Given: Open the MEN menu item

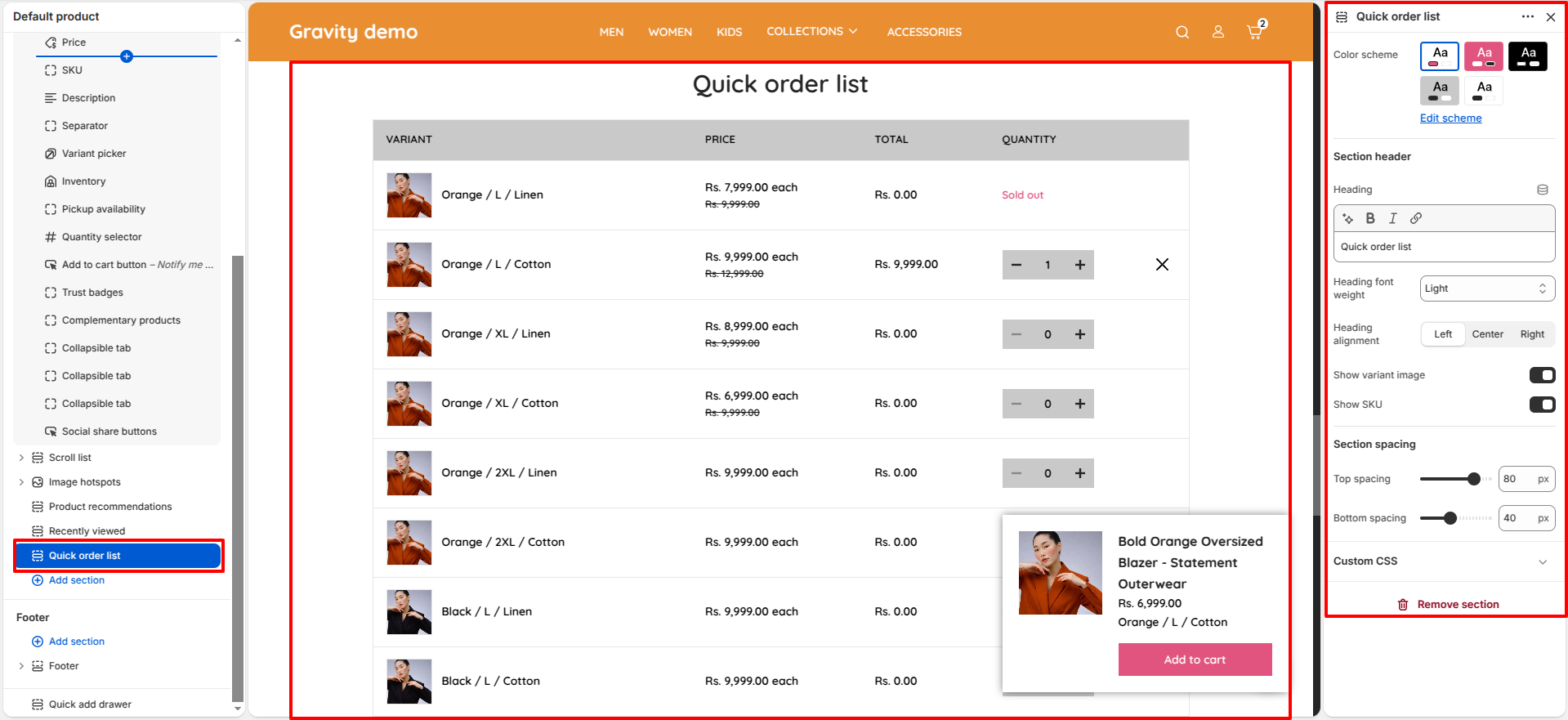Looking at the screenshot, I should [x=611, y=32].
